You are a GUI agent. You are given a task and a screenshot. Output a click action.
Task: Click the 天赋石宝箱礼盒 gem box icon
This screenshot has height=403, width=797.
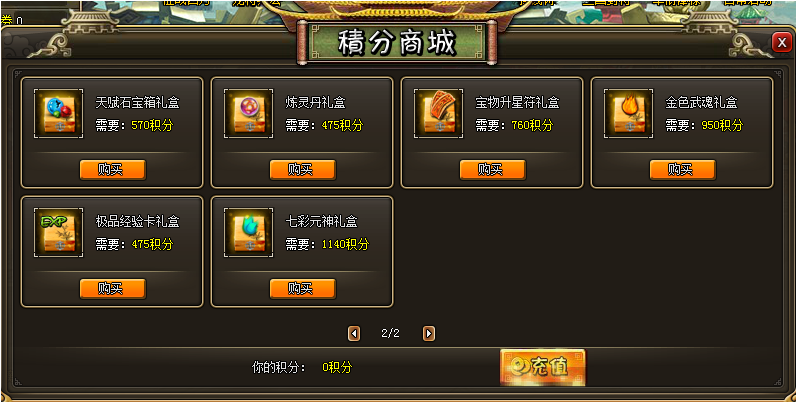click(x=58, y=113)
